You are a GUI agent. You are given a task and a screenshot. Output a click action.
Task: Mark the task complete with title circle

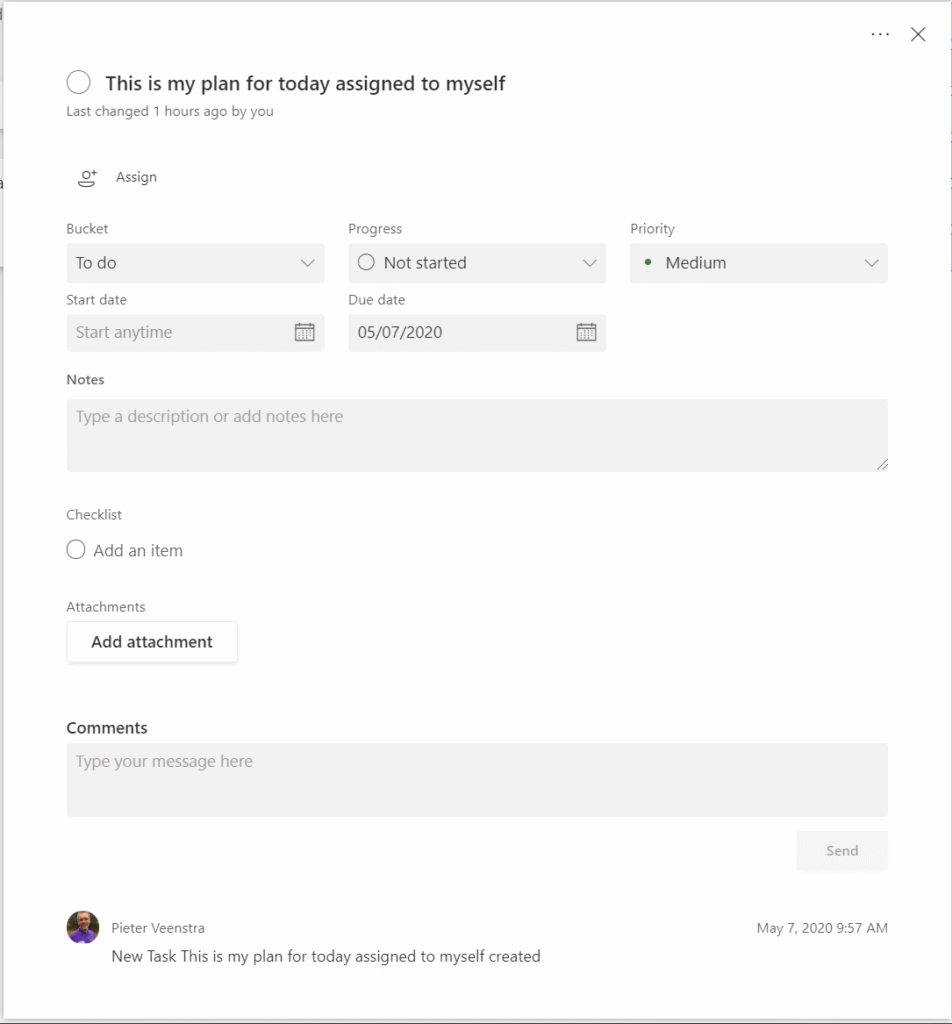78,83
